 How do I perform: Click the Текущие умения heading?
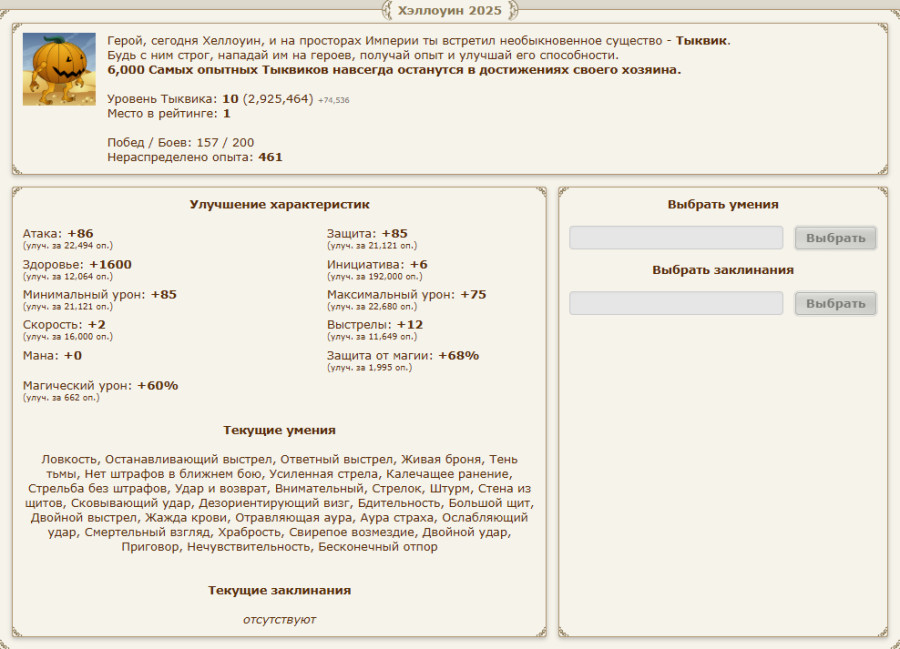[279, 430]
